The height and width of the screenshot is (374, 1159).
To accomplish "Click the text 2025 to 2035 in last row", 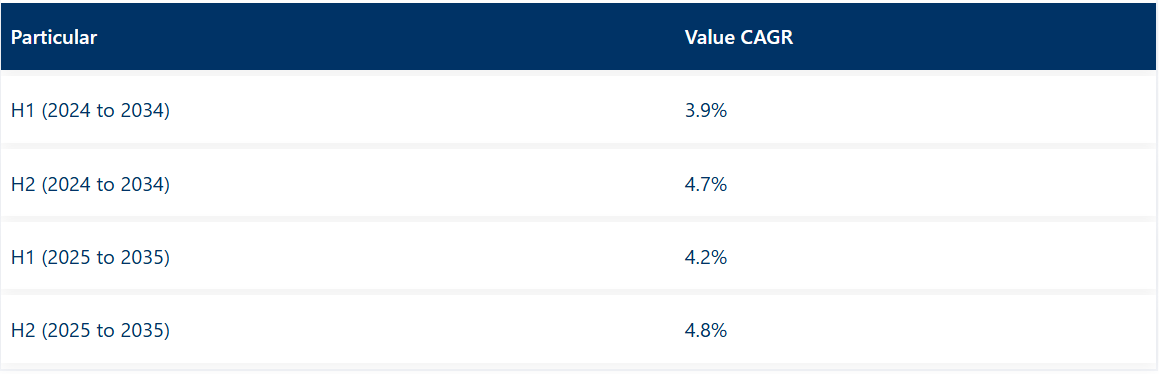I will click(x=106, y=330).
